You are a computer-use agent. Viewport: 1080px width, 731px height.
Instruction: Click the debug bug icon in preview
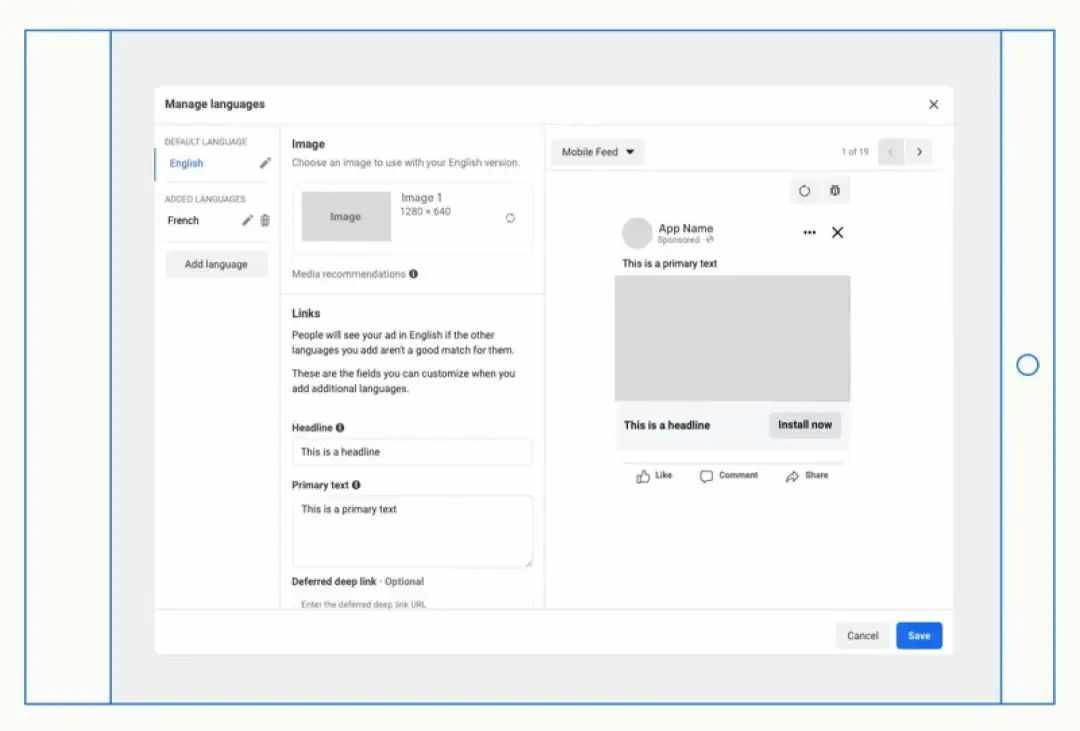point(835,191)
